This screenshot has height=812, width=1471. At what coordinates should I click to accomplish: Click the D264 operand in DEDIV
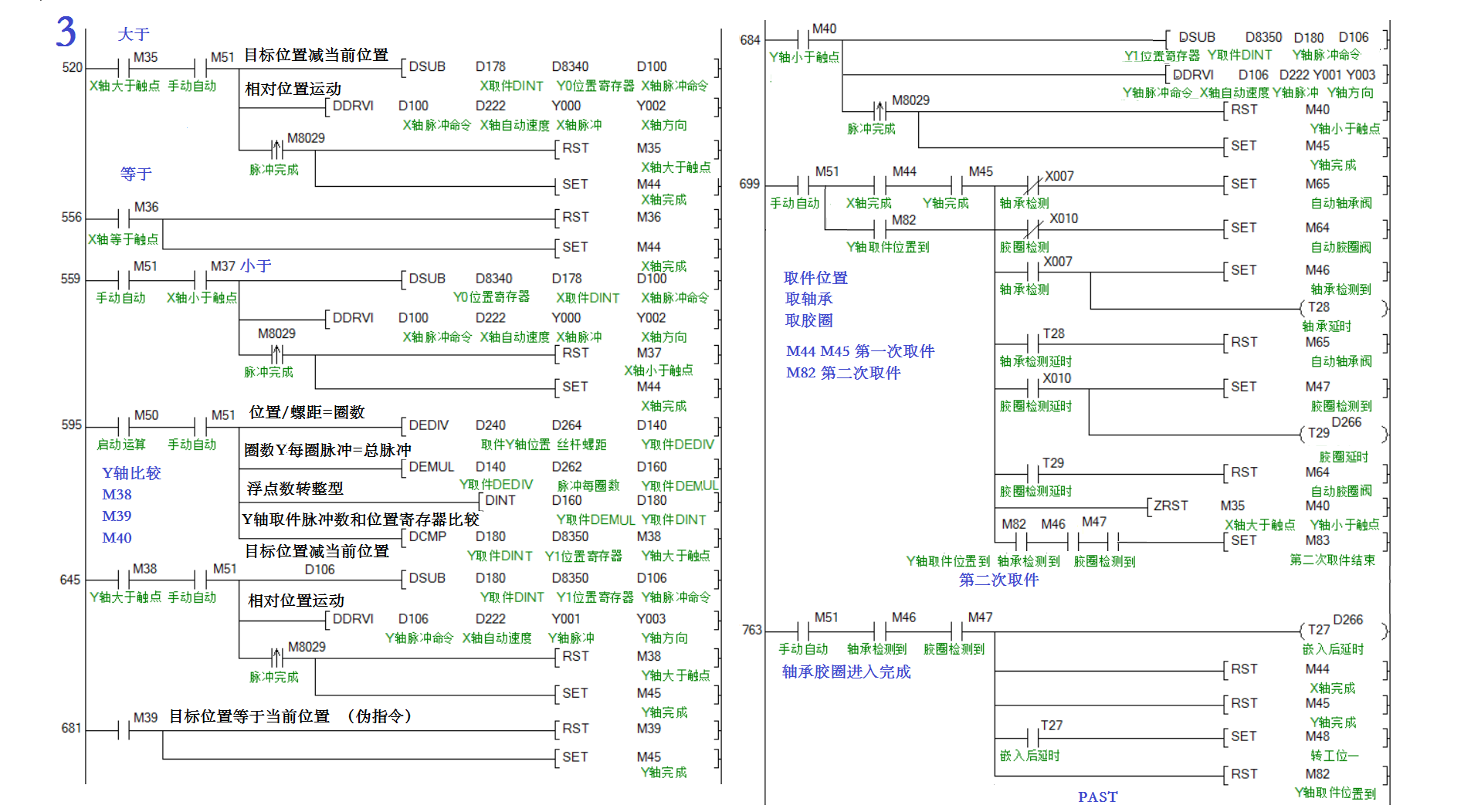point(567,425)
